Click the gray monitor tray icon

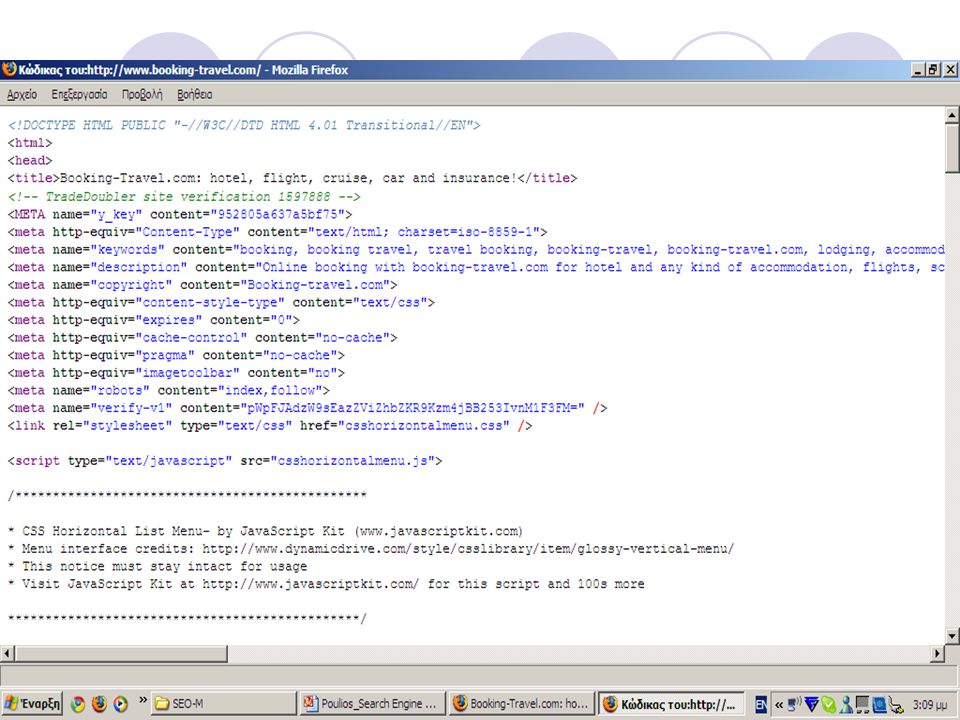pyautogui.click(x=862, y=705)
